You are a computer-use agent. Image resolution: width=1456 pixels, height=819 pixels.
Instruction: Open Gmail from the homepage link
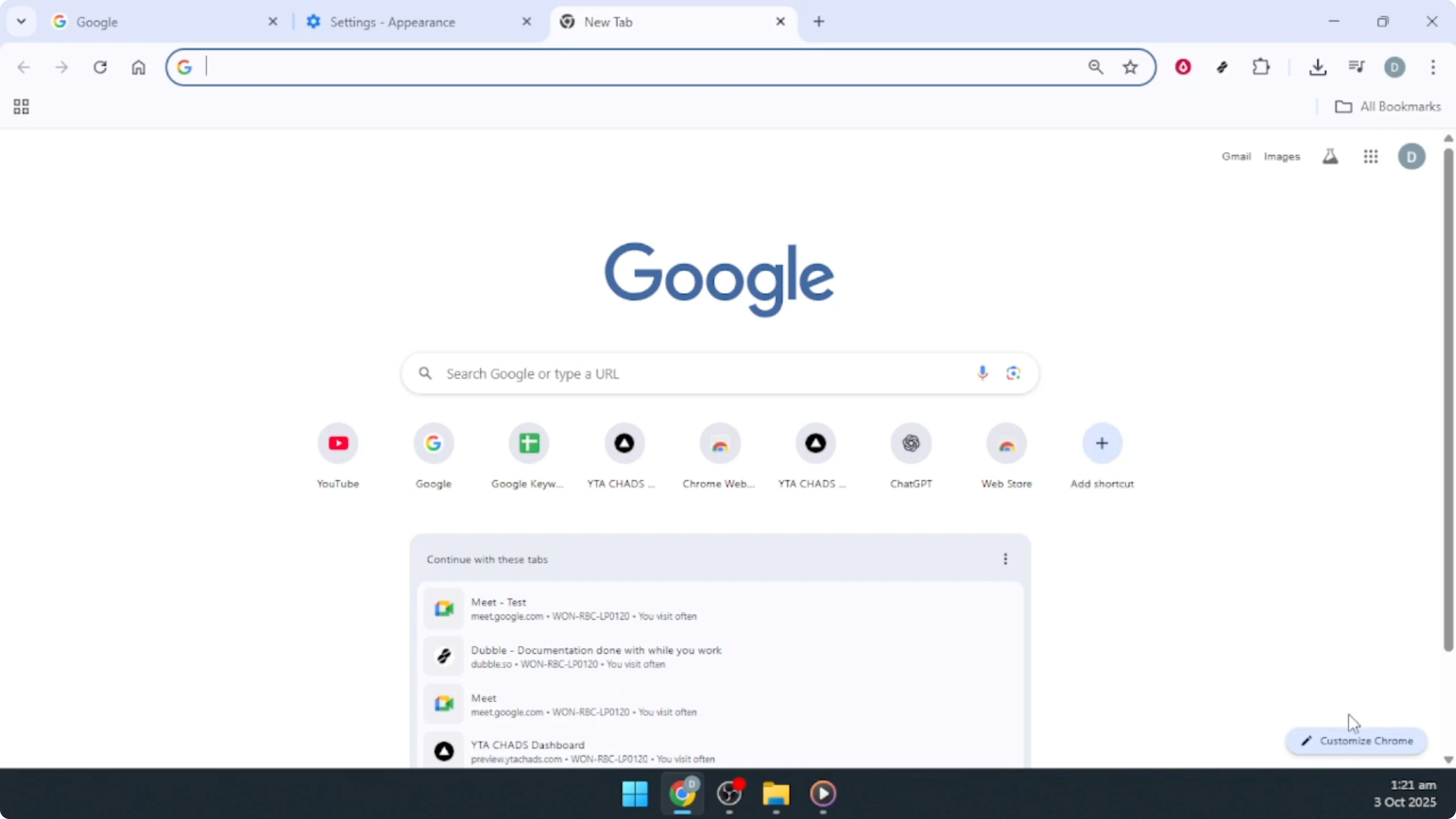click(1236, 157)
